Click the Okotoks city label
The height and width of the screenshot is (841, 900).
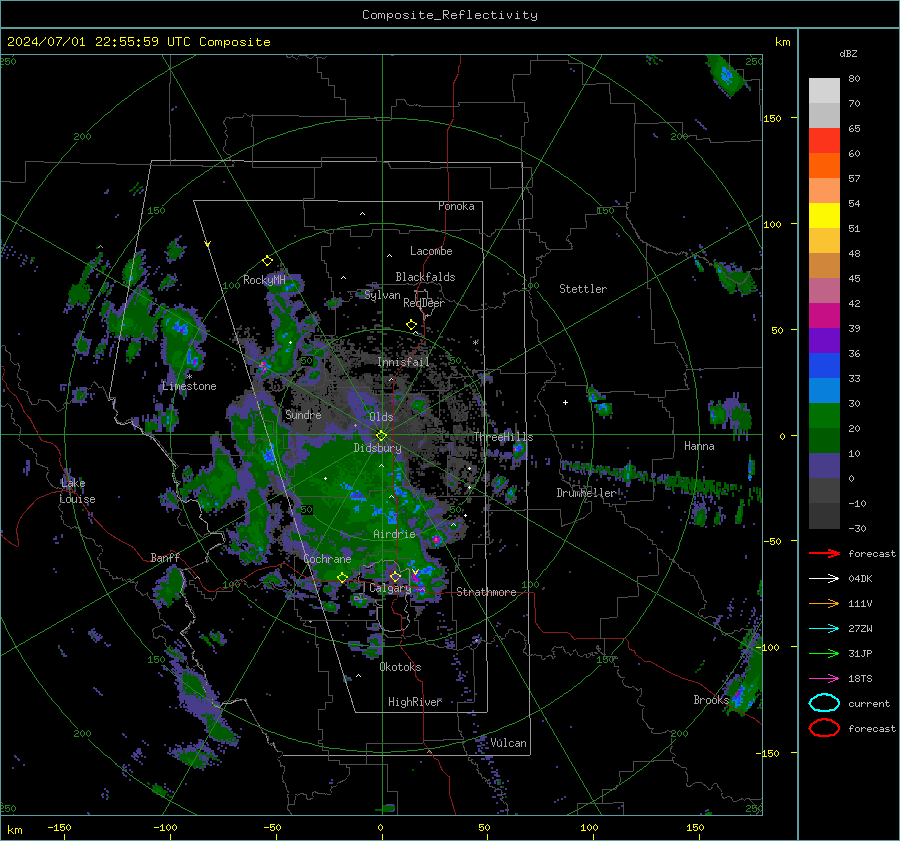coord(400,667)
